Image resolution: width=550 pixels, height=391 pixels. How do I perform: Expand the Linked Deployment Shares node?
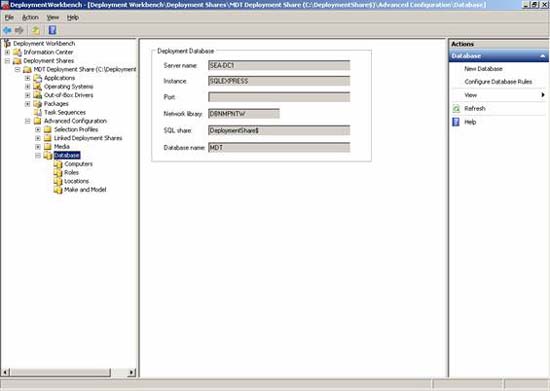[x=38, y=138]
